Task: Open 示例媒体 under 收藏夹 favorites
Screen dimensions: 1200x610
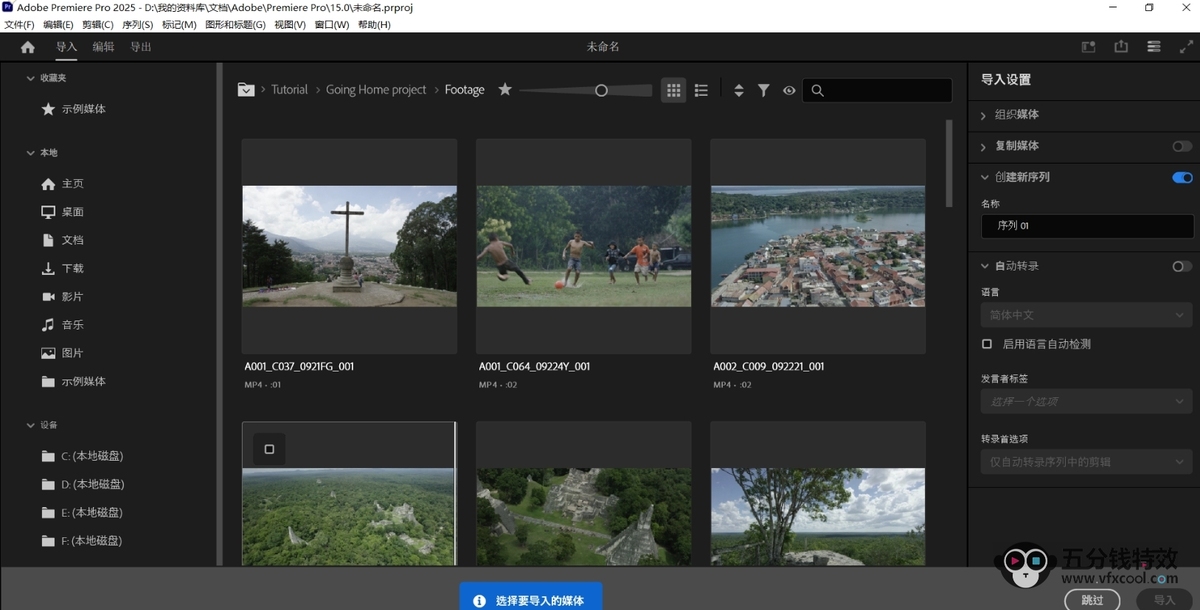Action: [73, 109]
